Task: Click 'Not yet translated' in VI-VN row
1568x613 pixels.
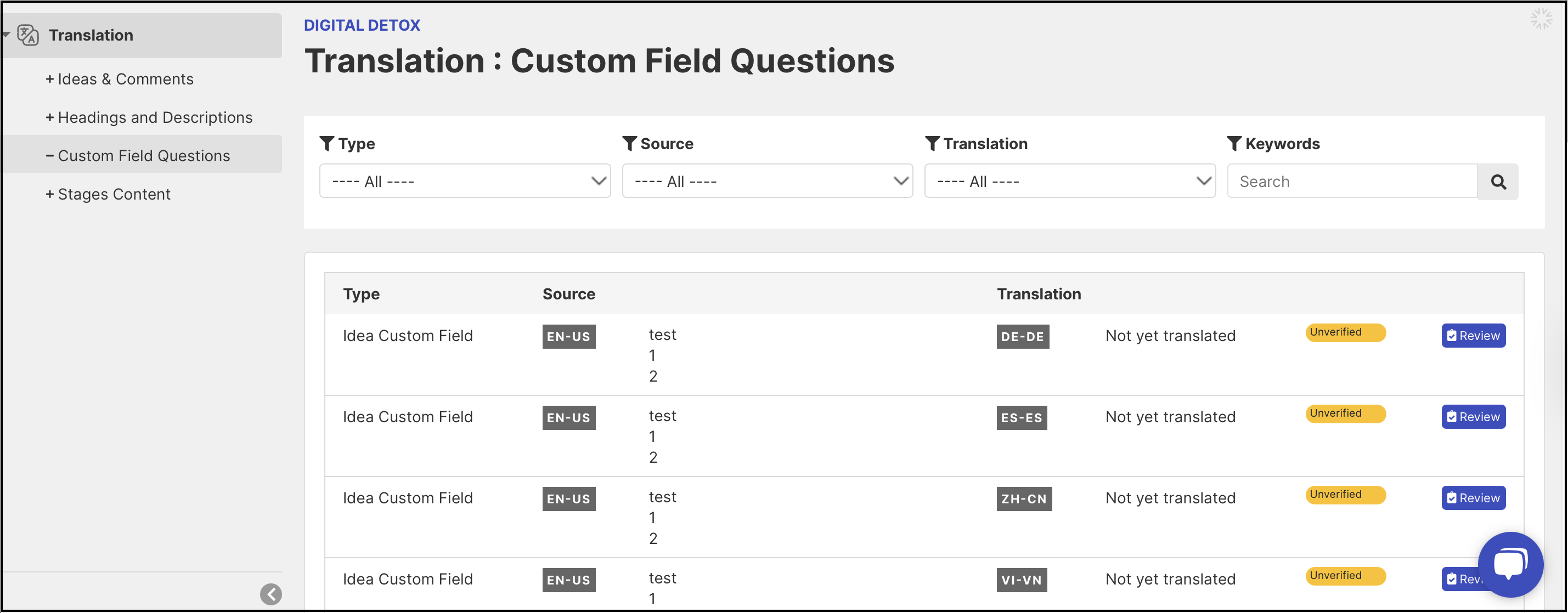Action: (x=1170, y=579)
